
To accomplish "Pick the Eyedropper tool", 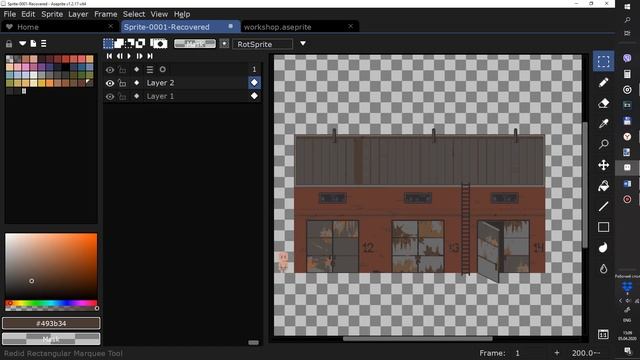I will (603, 124).
